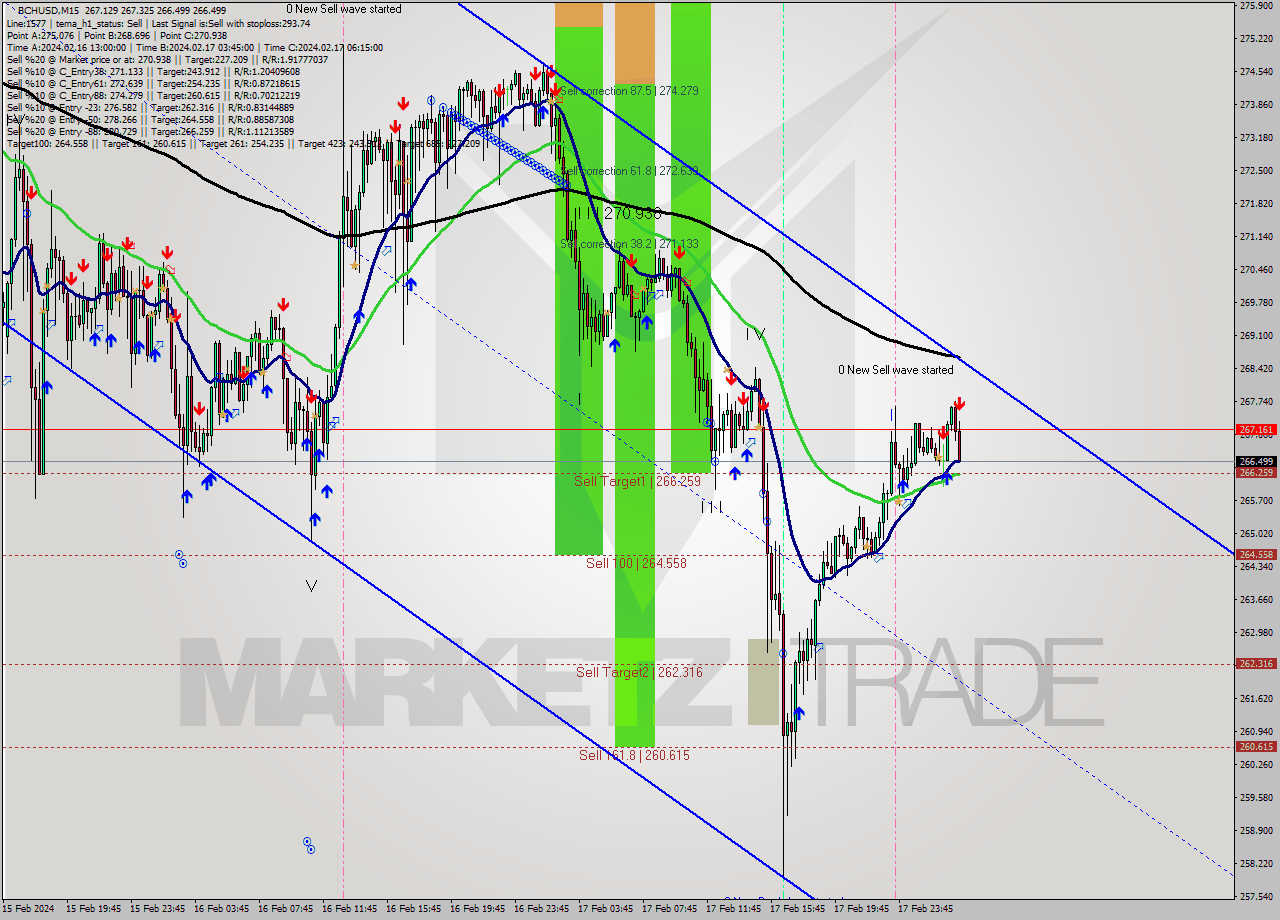The height and width of the screenshot is (920, 1280).
Task: Click the 257.540 price scale value
Action: (1256, 897)
